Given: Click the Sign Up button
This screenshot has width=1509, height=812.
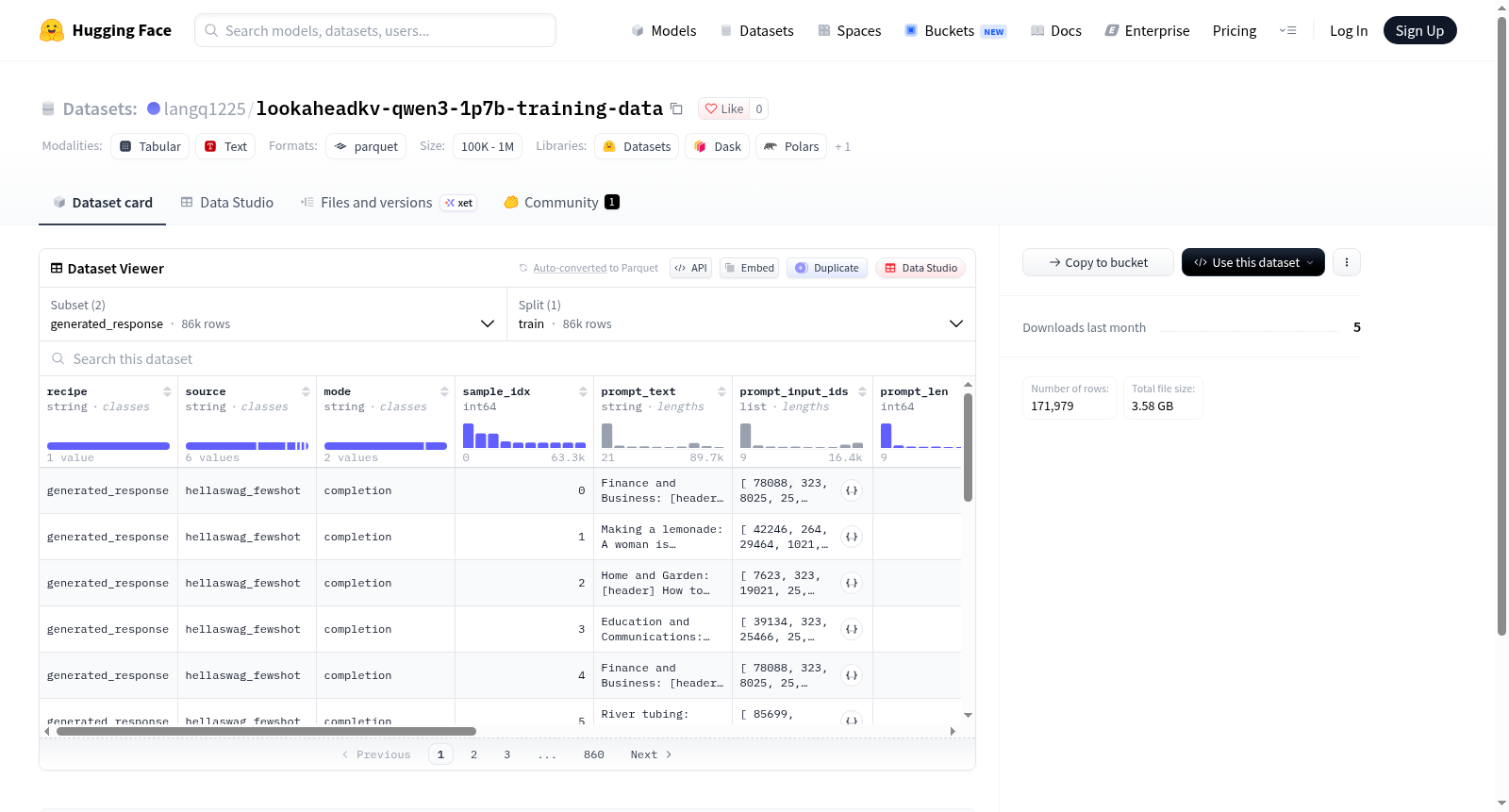Looking at the screenshot, I should click(1419, 30).
